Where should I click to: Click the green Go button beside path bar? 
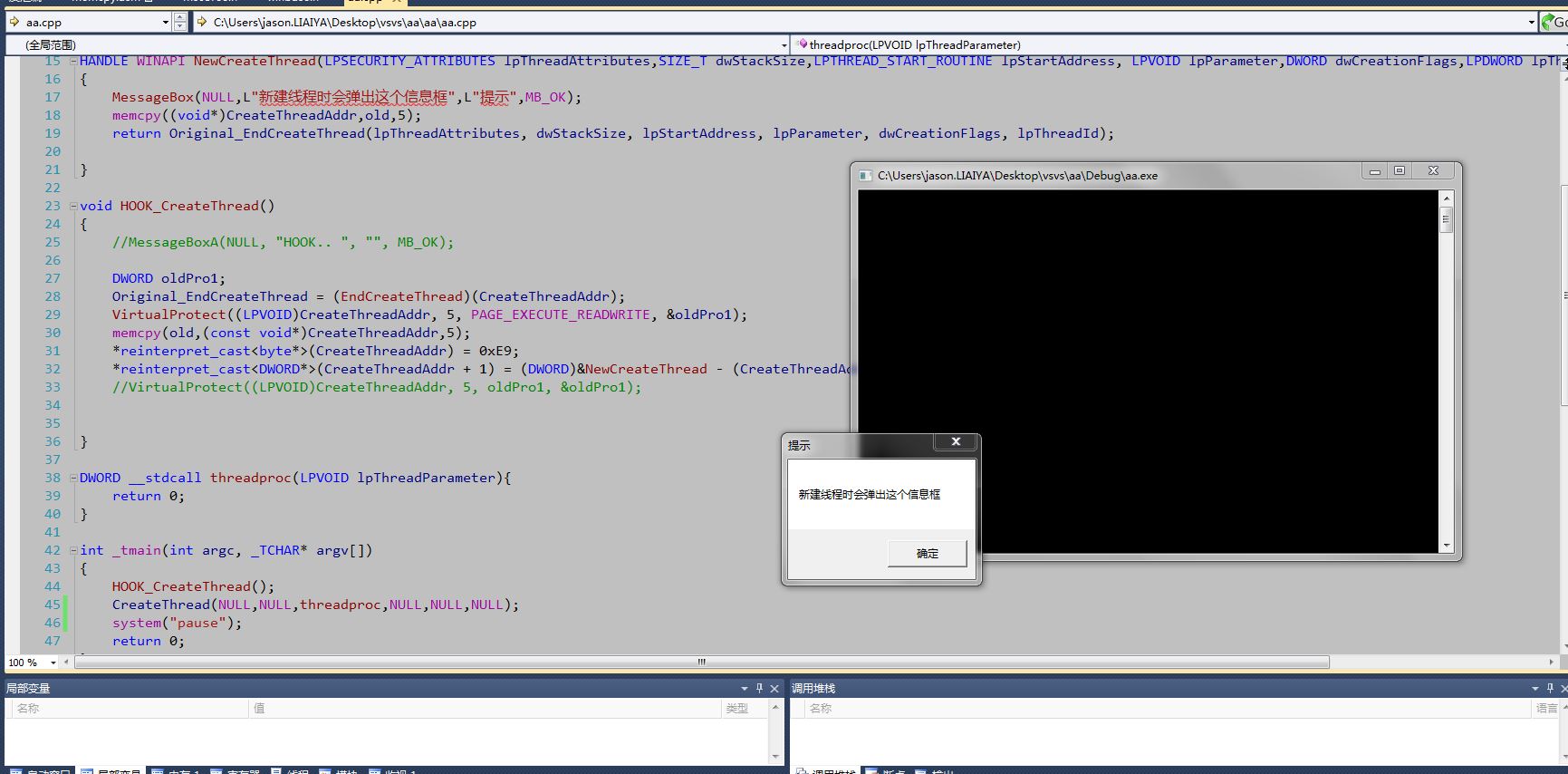click(1555, 22)
